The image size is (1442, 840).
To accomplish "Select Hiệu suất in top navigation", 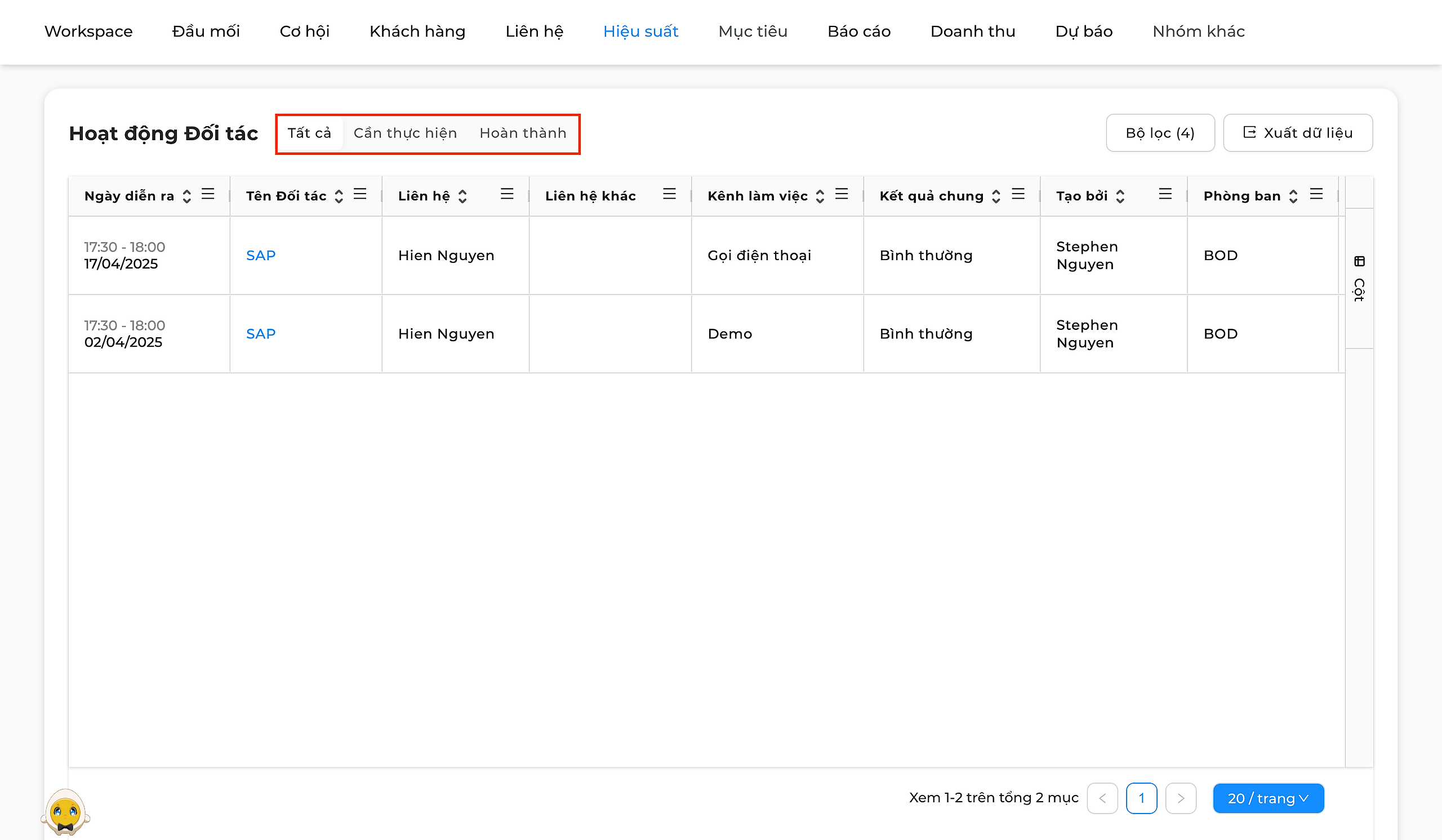I will pos(641,32).
